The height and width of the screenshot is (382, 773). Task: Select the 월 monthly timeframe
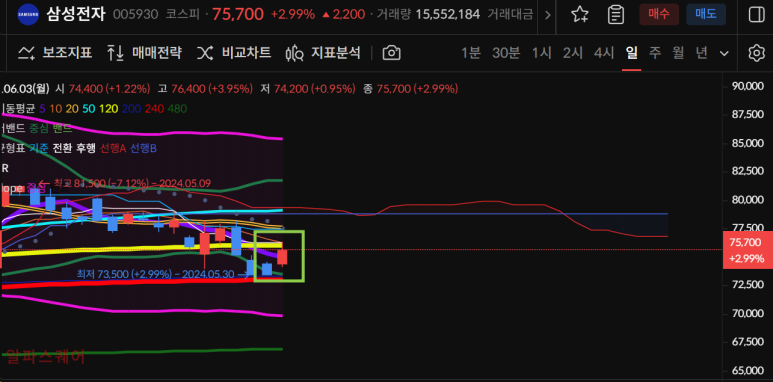(x=678, y=53)
